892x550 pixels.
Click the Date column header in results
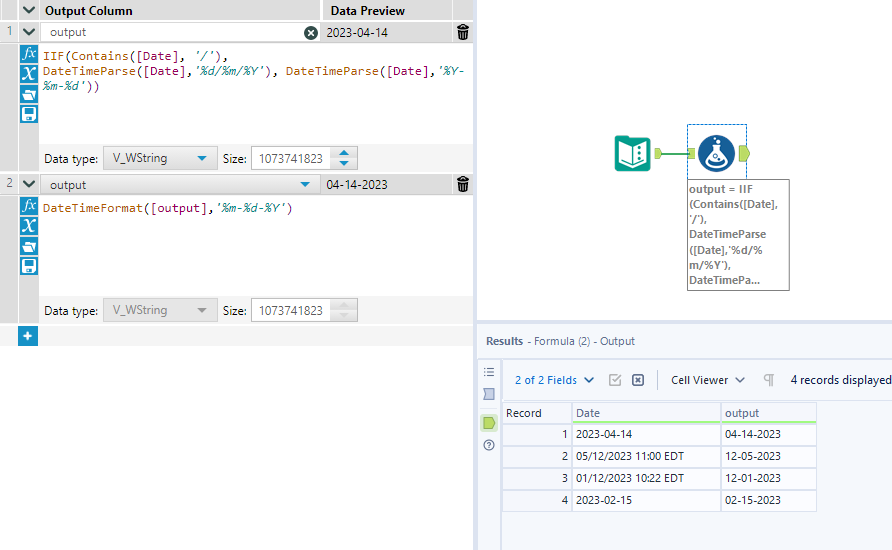(646, 413)
